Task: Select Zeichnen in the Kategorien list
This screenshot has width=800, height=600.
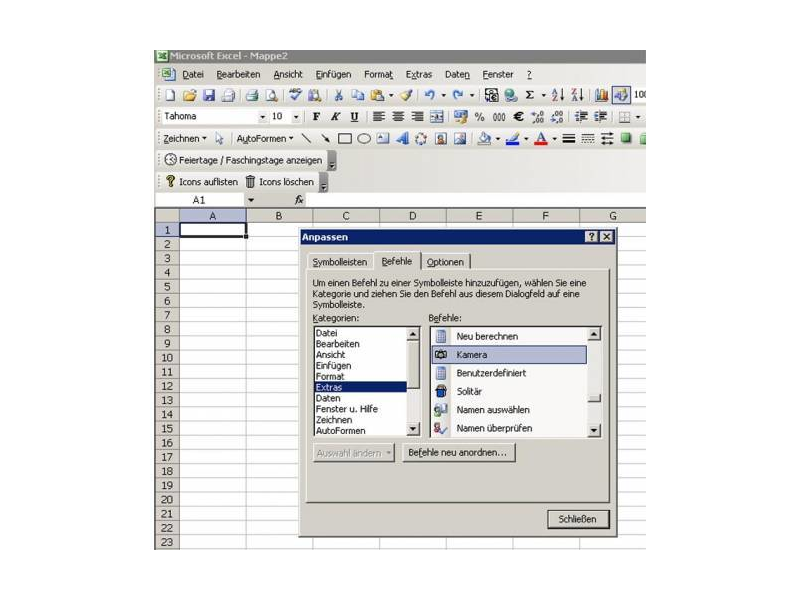Action: 361,420
